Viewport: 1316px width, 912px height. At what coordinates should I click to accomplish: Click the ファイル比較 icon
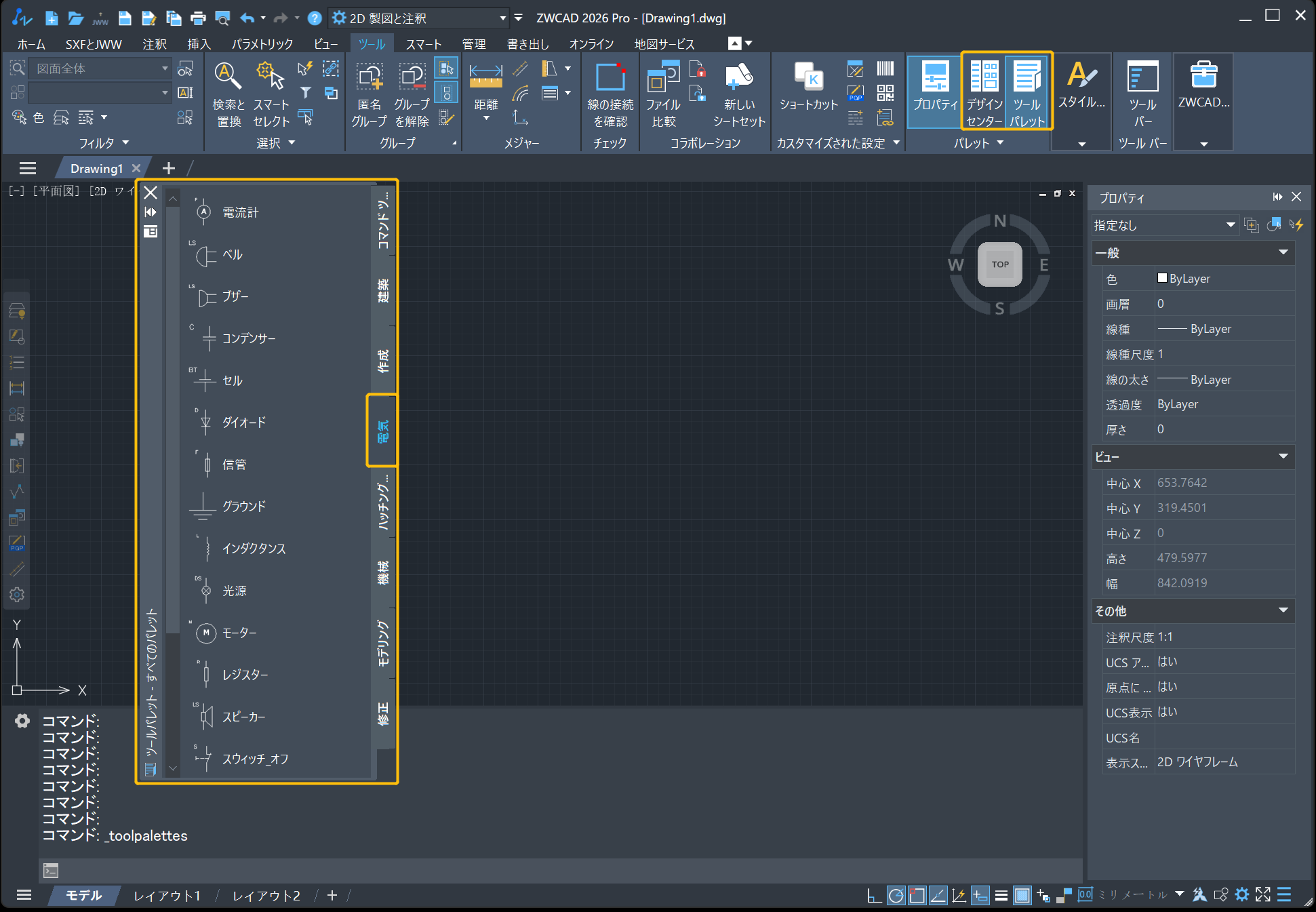tap(663, 93)
